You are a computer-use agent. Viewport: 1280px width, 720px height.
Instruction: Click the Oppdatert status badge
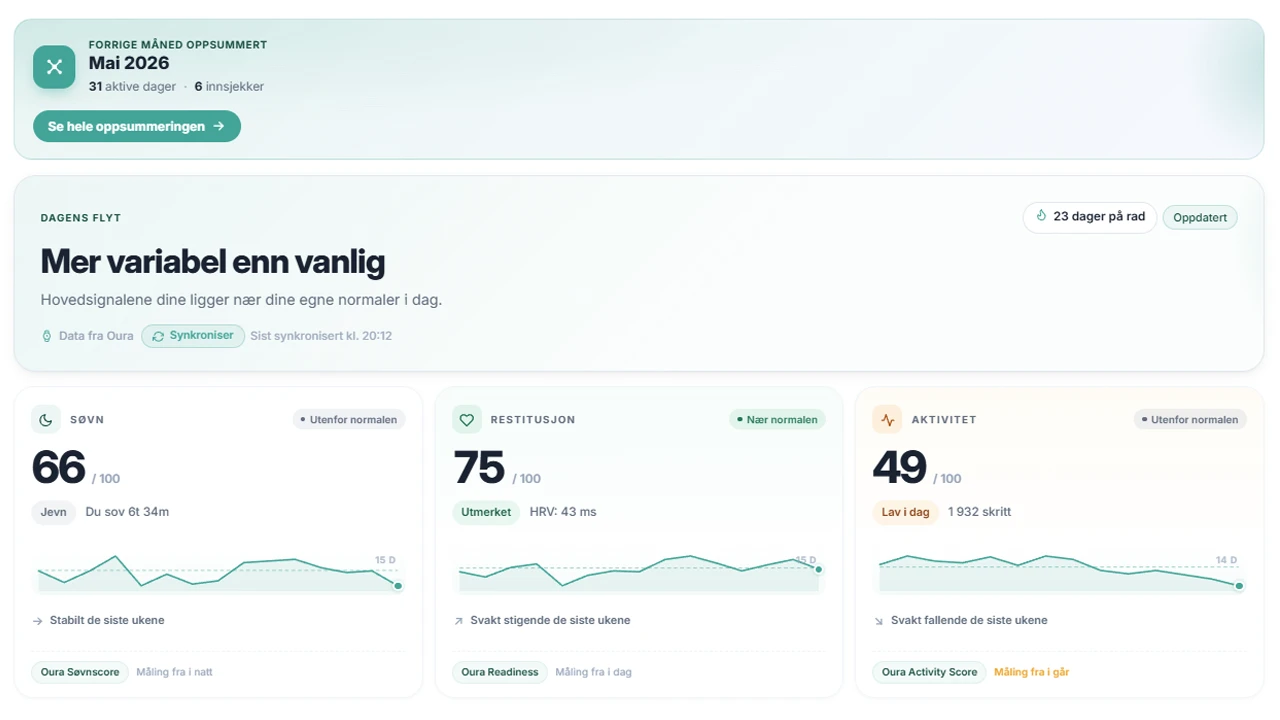(x=1200, y=218)
